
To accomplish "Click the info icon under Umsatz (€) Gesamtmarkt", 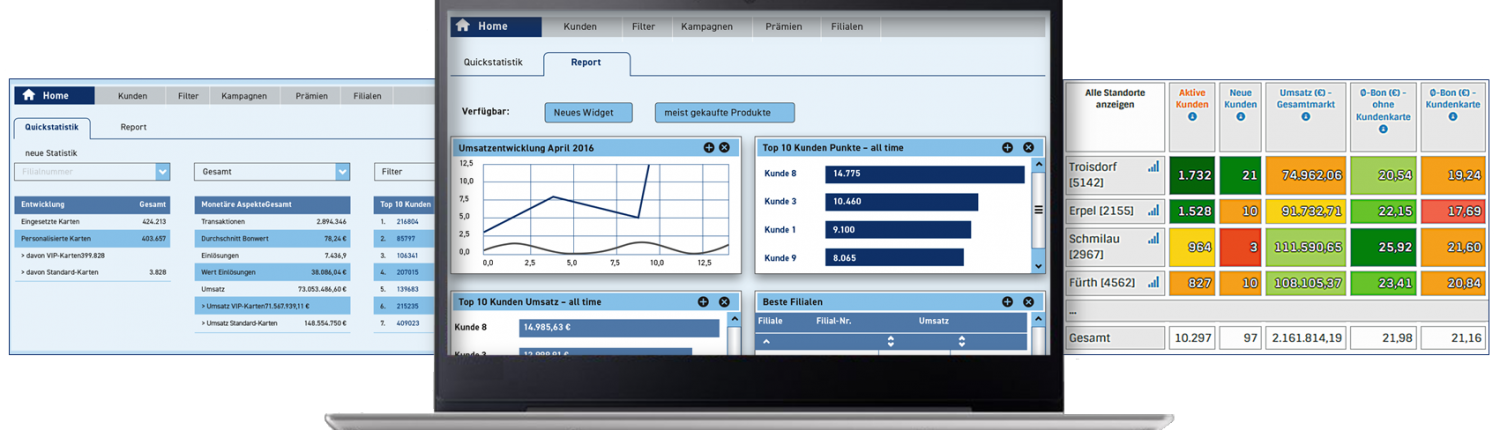I will click(1306, 117).
